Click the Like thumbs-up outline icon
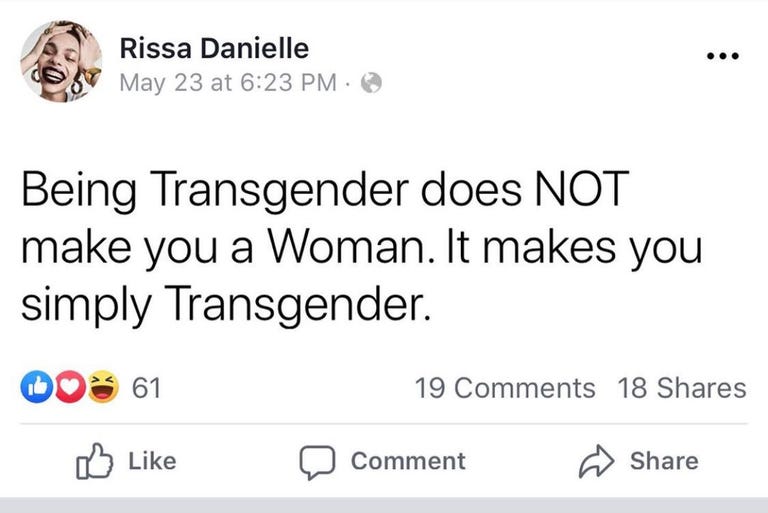The image size is (768, 513). pos(95,461)
